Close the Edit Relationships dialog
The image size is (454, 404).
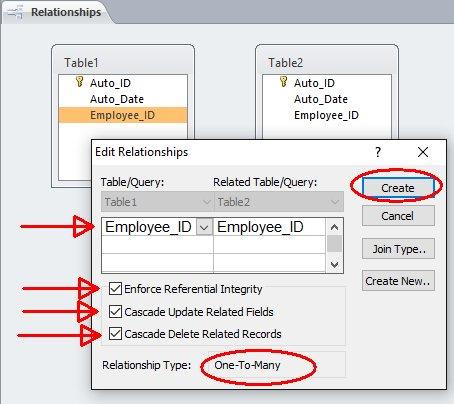423,152
